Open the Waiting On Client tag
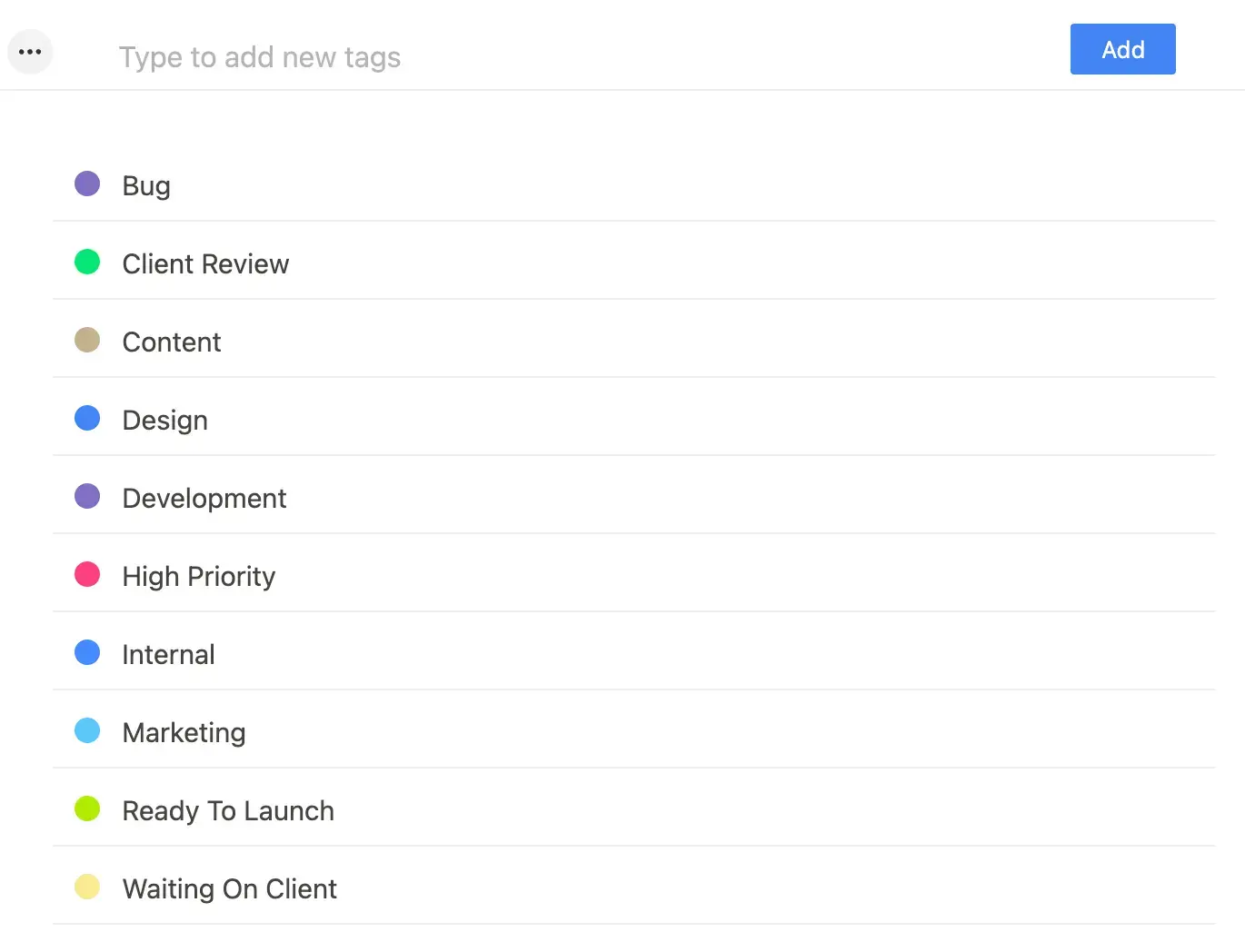This screenshot has height=952, width=1245. tap(229, 889)
